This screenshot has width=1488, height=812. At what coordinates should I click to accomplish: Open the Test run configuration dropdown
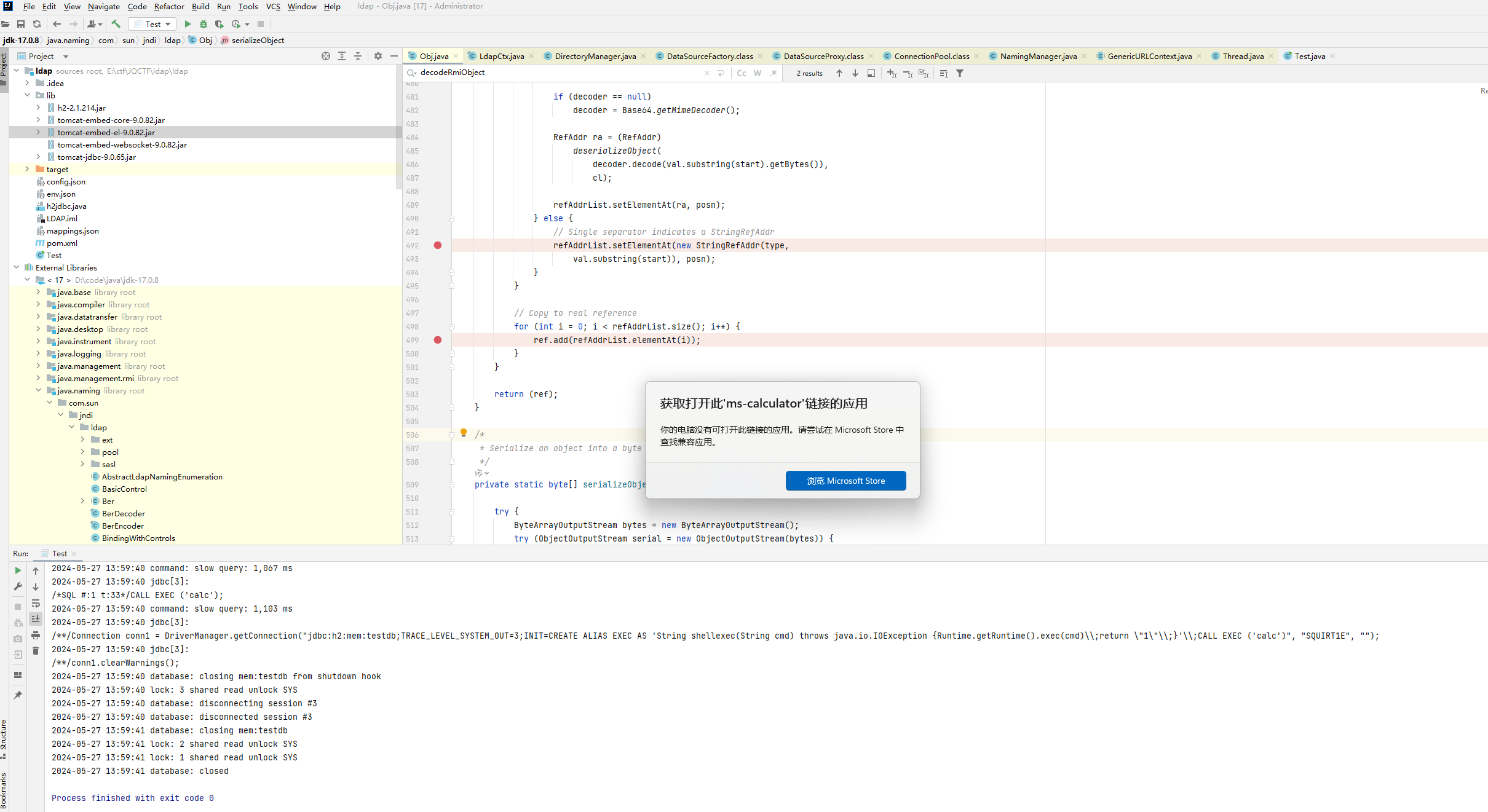click(x=152, y=24)
